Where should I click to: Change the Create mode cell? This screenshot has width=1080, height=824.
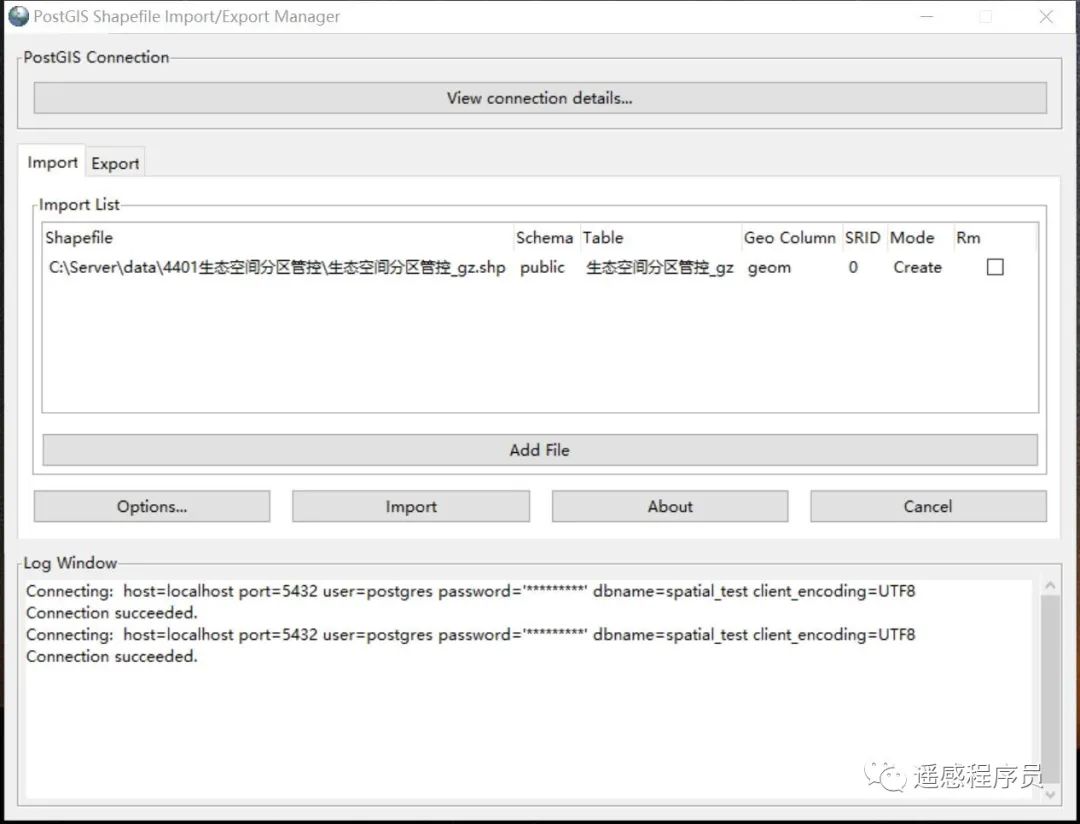pyautogui.click(x=917, y=267)
